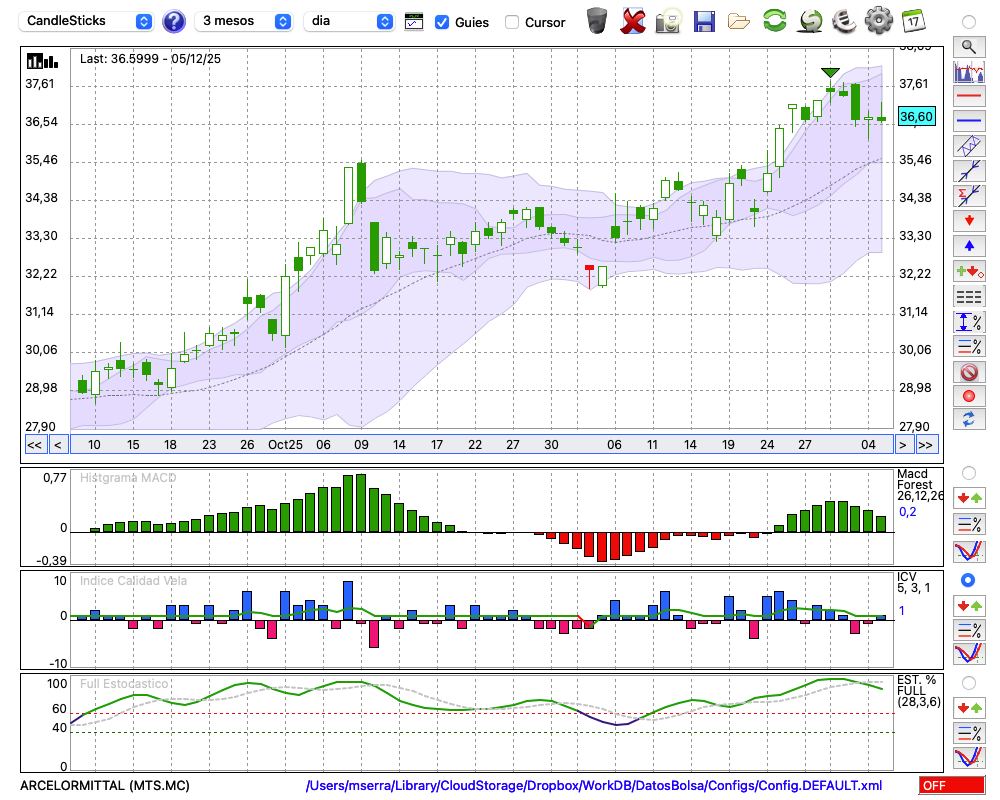Click the camera snapshot icon
Viewport: 1000px width, 800px height.
click(x=668, y=20)
